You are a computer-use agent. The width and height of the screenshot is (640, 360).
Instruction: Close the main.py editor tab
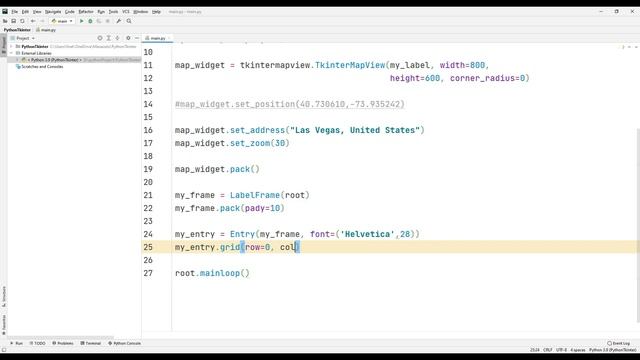point(169,38)
